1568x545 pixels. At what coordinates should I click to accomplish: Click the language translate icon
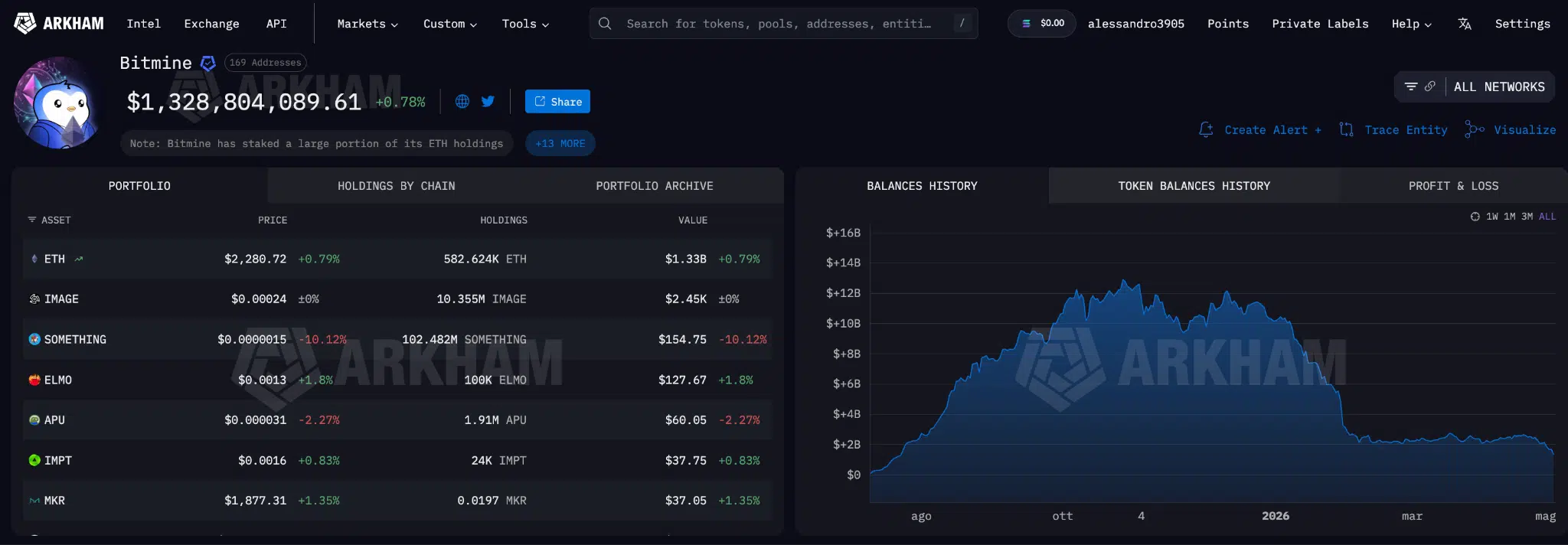(x=1465, y=24)
